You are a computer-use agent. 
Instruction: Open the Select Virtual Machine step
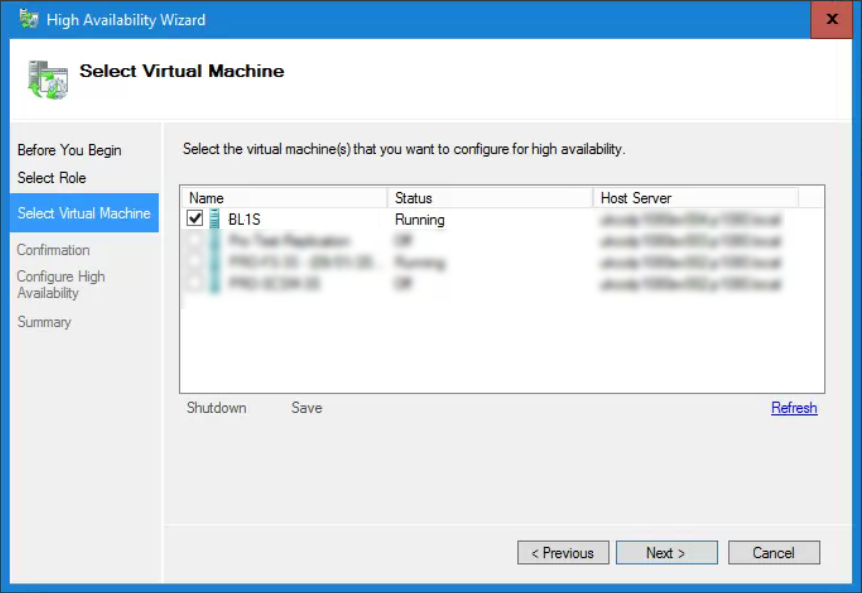pos(84,213)
